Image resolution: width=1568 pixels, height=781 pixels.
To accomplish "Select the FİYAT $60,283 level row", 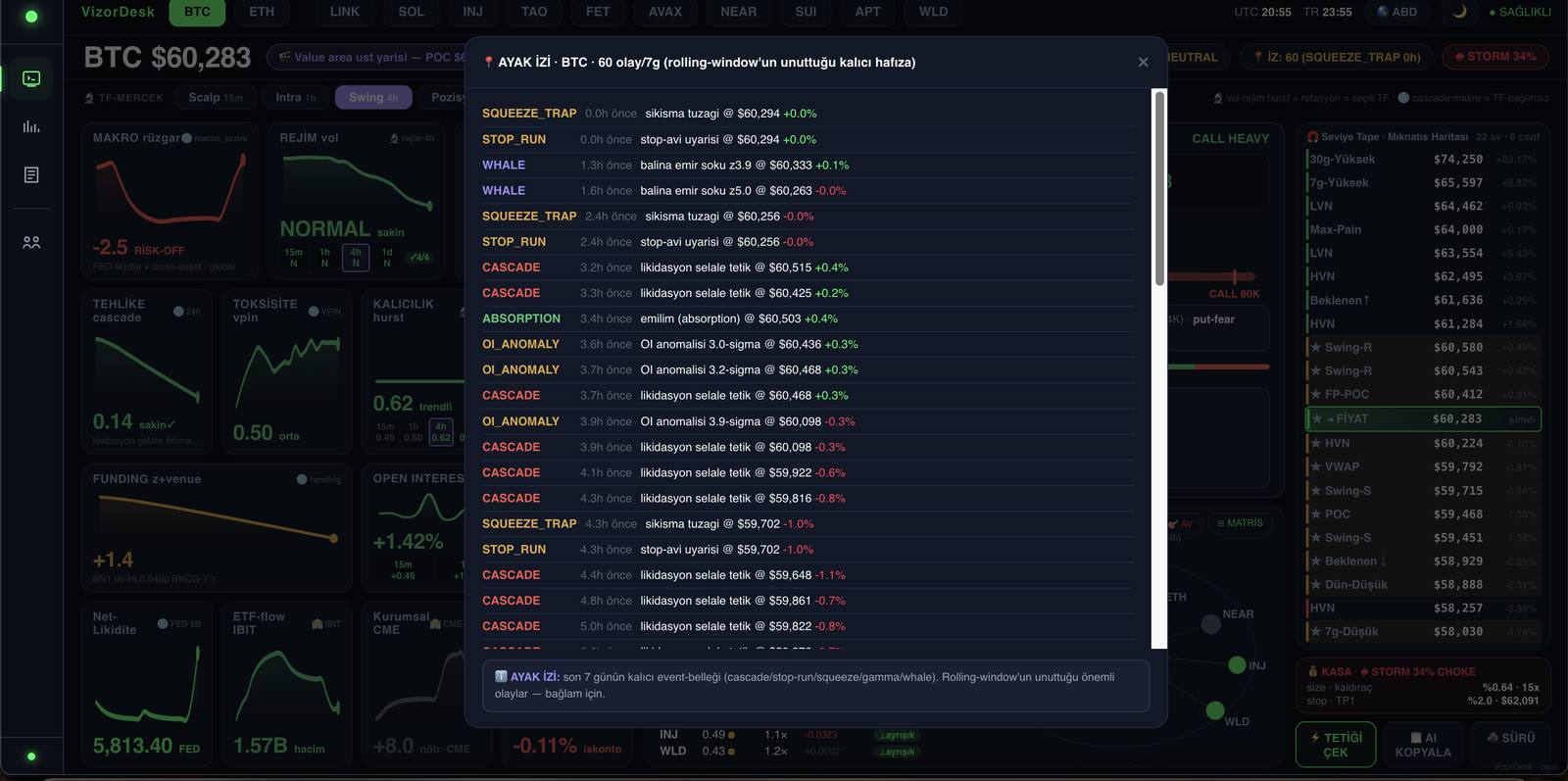I will 1423,418.
